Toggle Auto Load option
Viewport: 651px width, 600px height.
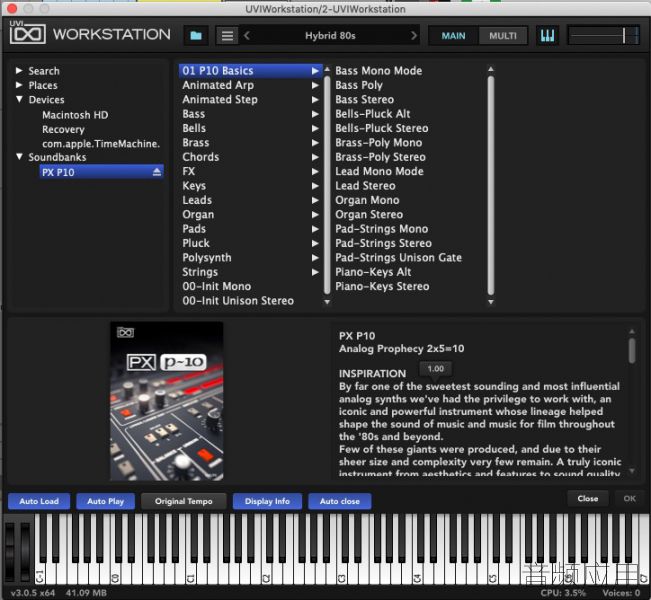pos(39,501)
